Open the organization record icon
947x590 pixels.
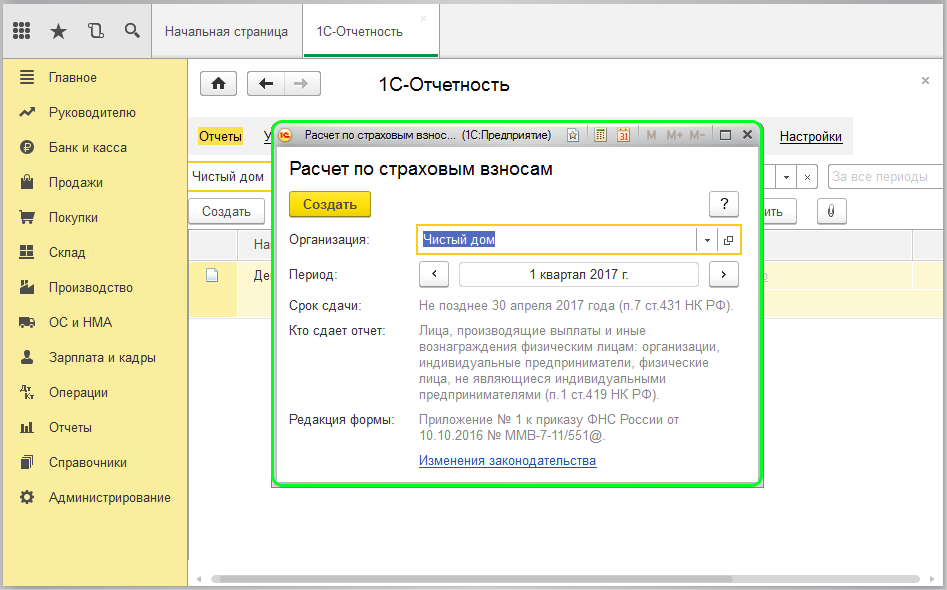[x=728, y=240]
